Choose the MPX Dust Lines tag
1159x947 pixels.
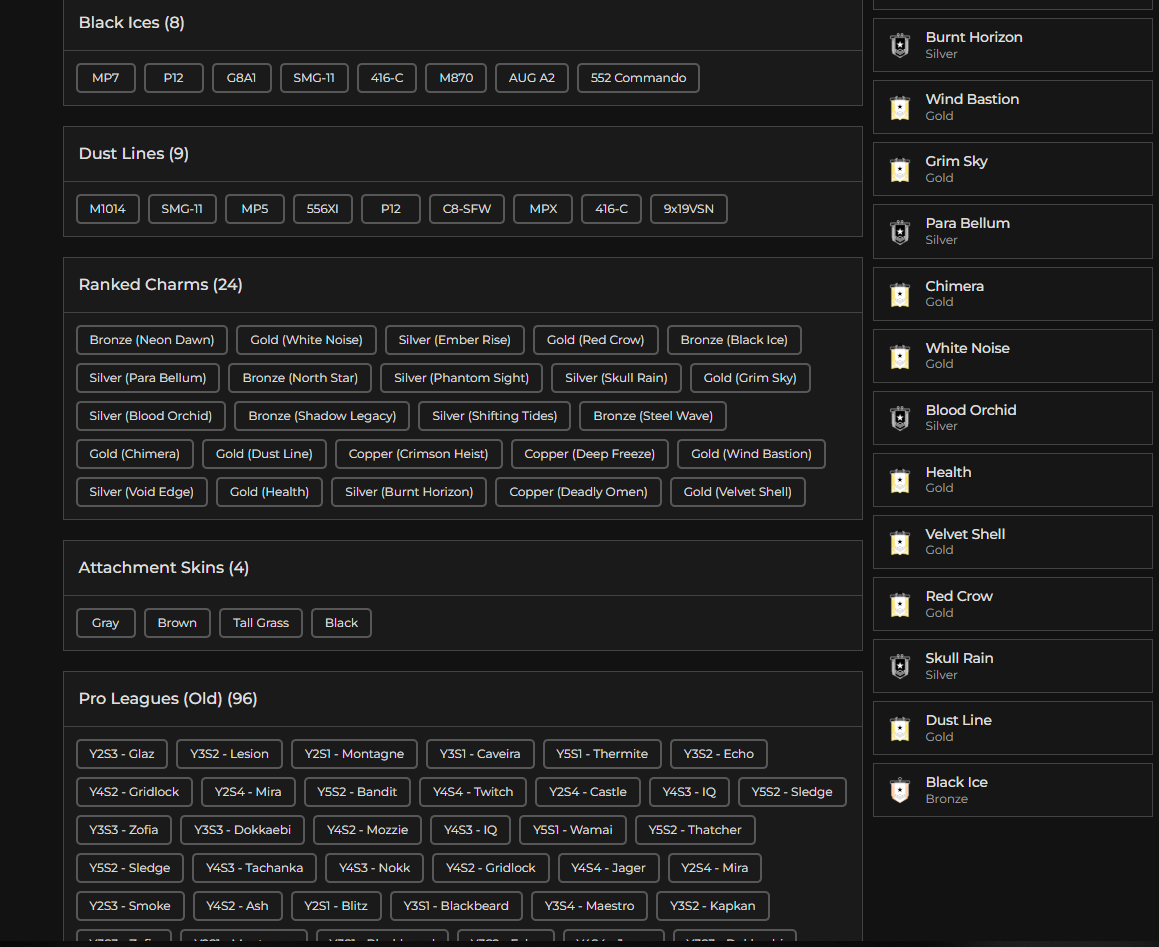point(543,208)
